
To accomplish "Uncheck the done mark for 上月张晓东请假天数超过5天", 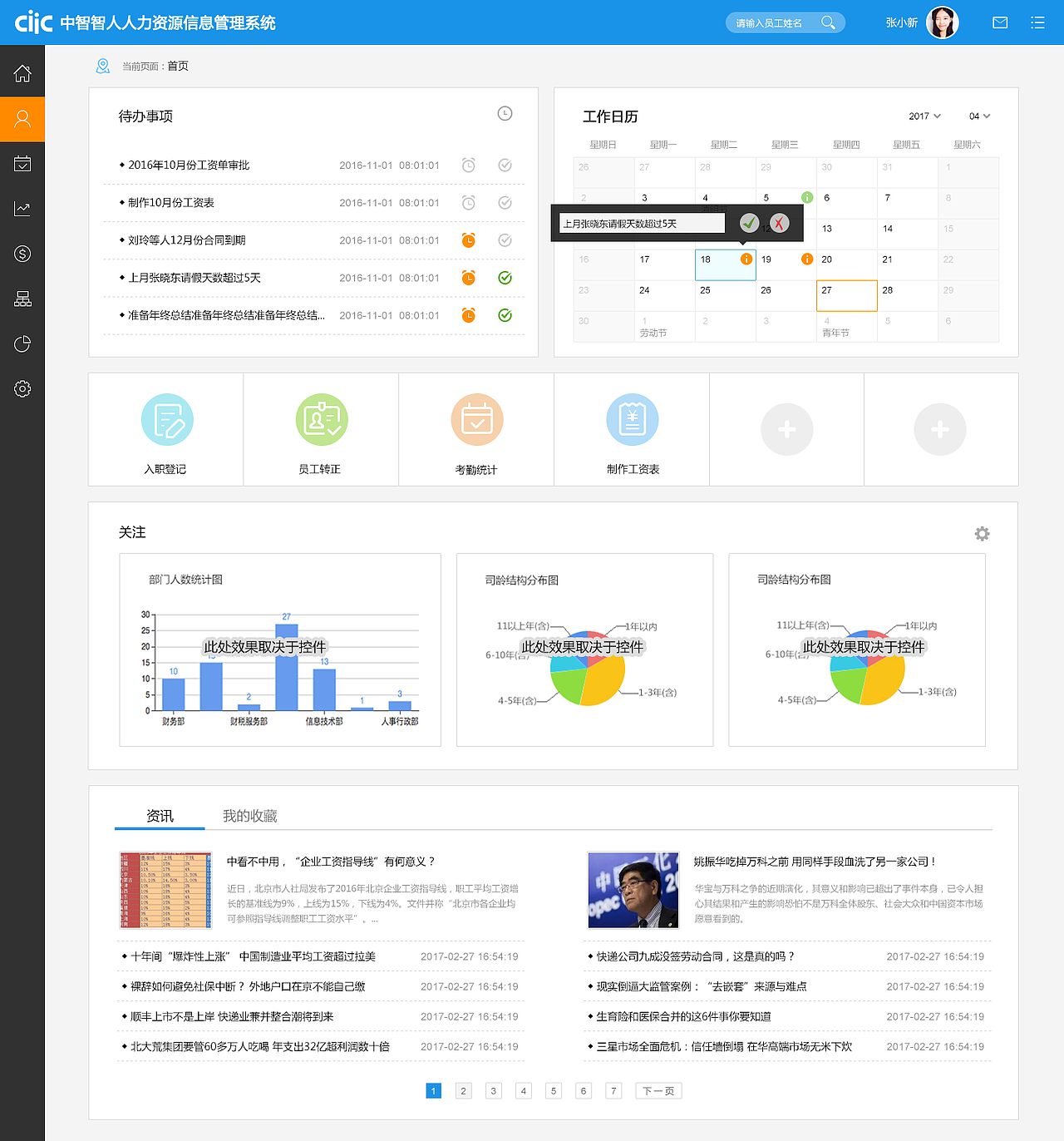I will click(x=505, y=278).
